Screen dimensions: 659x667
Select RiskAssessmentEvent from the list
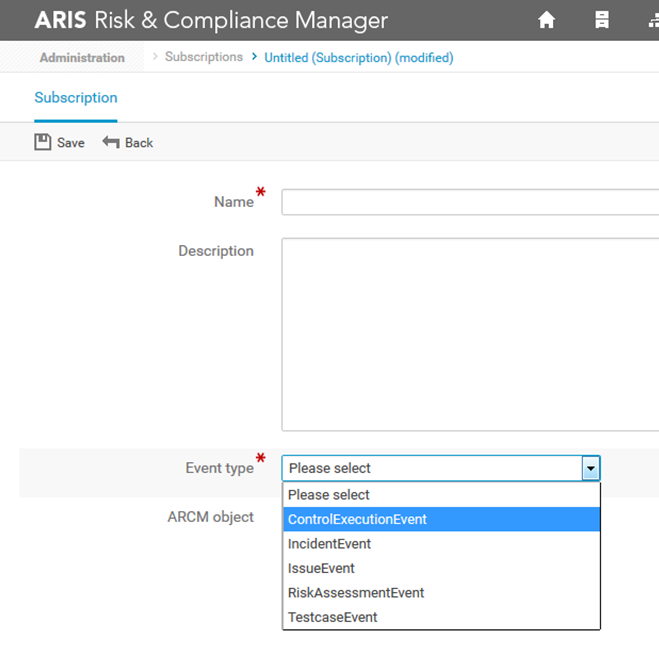pos(442,593)
